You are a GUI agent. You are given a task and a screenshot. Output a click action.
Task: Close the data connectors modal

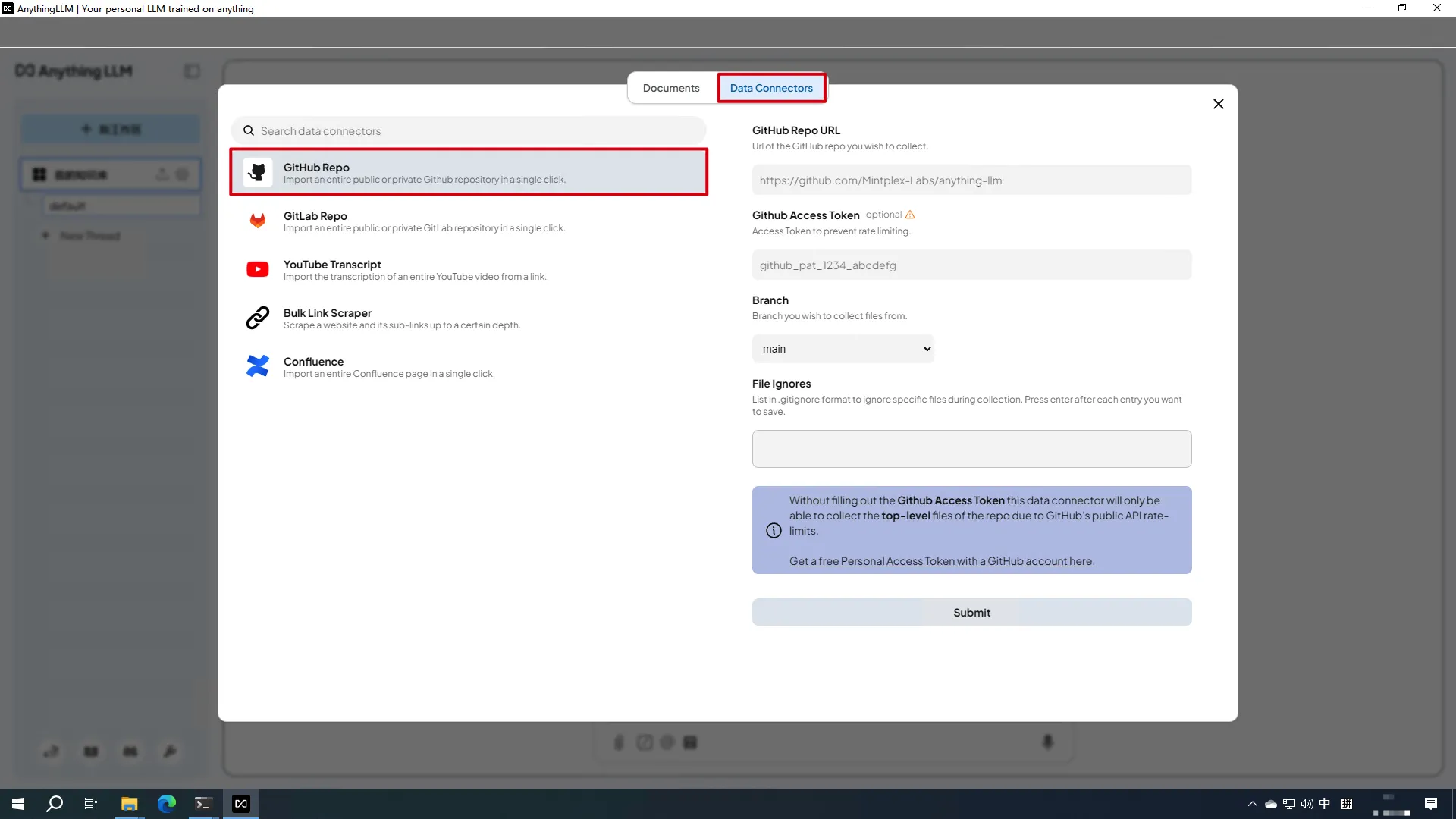point(1218,104)
